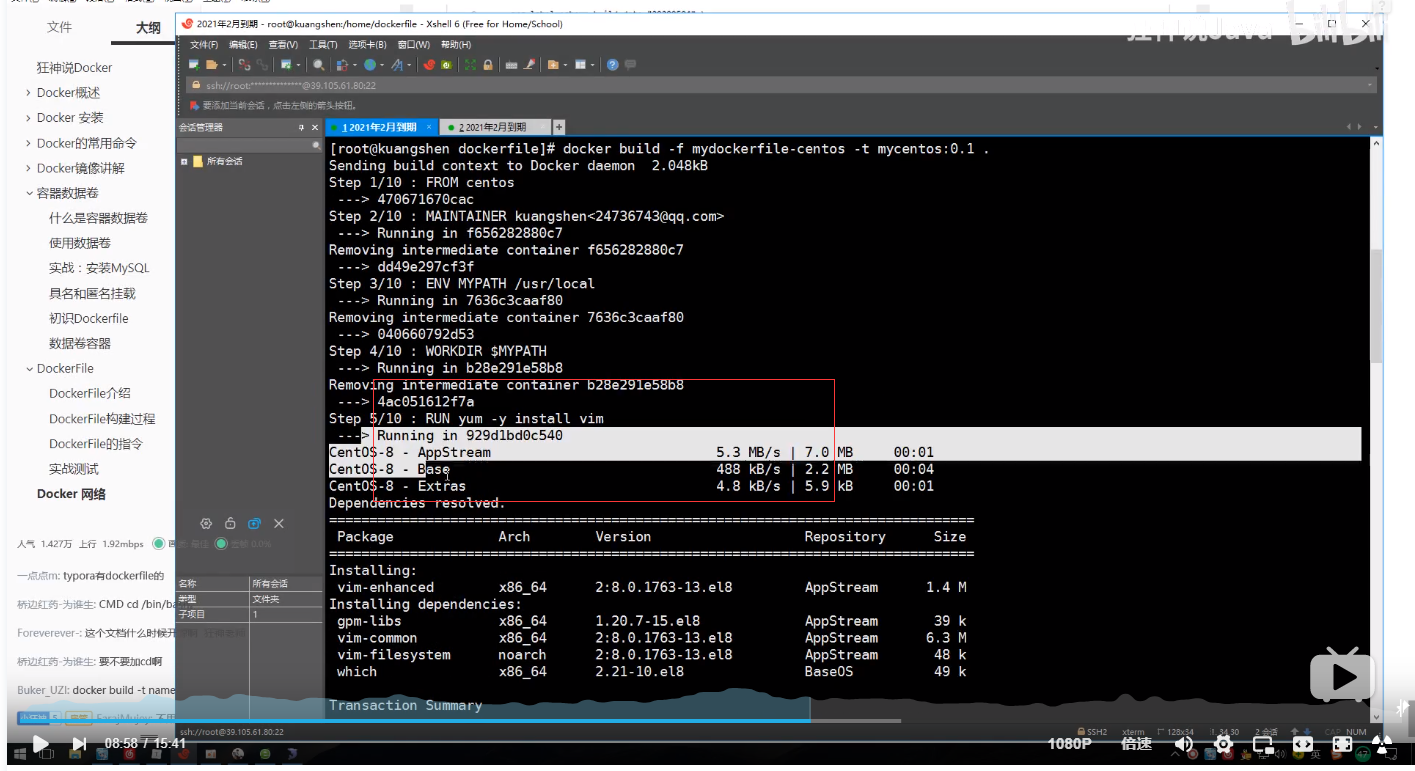The width and height of the screenshot is (1415, 771).
Task: Click the gear icon in overlay toolbar
Action: click(206, 523)
